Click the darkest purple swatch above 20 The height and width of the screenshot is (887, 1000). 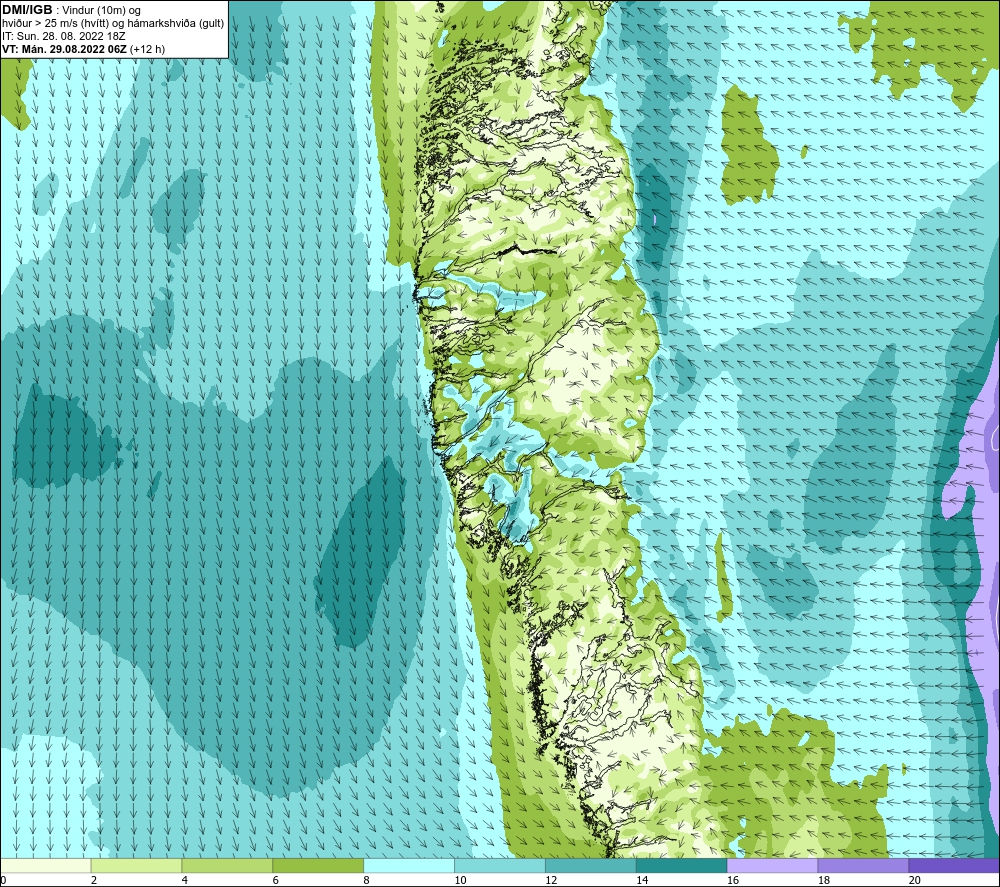953,865
